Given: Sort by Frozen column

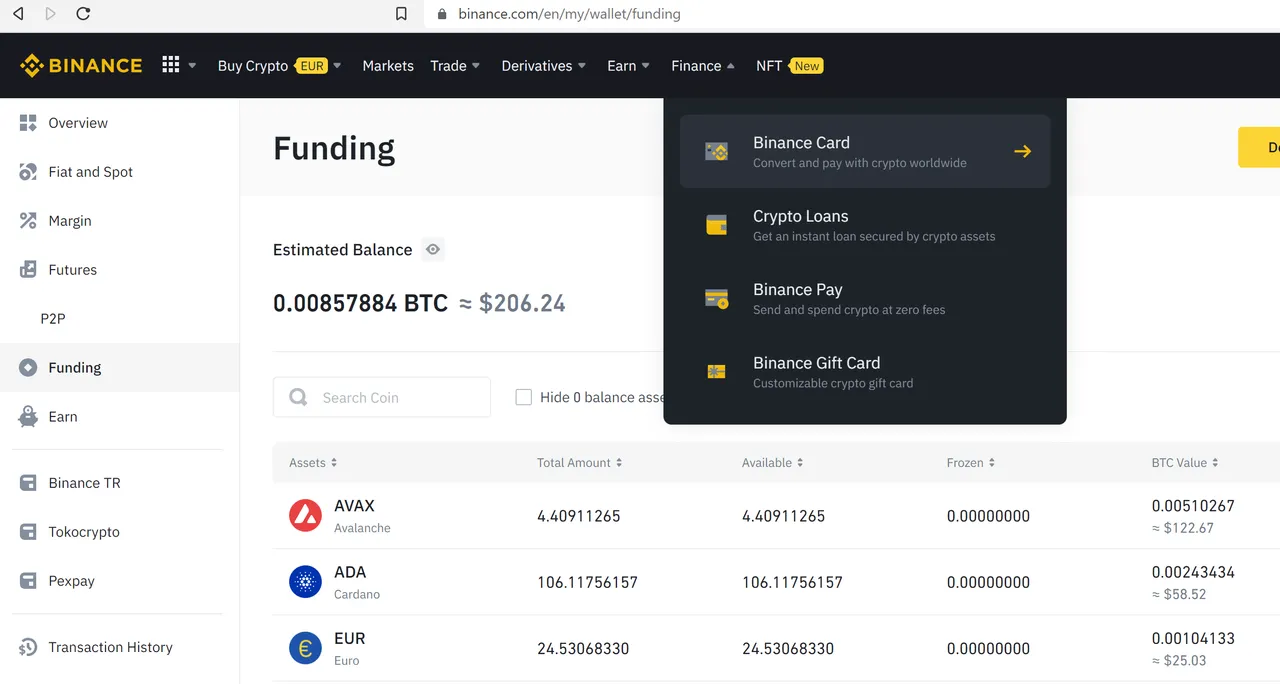Looking at the screenshot, I should 971,463.
